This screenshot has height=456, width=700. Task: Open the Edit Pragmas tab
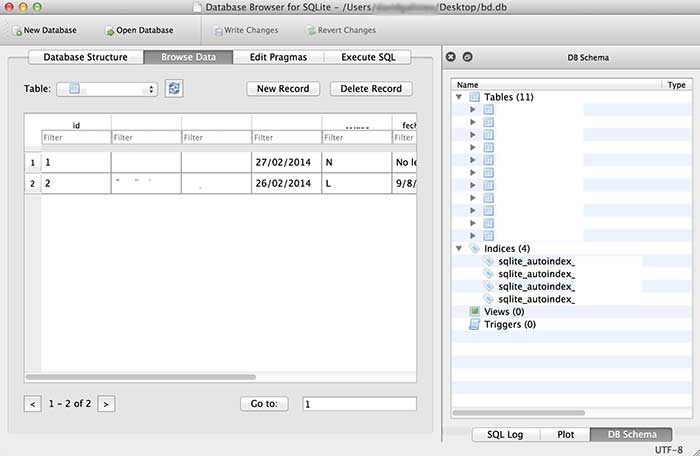point(278,57)
